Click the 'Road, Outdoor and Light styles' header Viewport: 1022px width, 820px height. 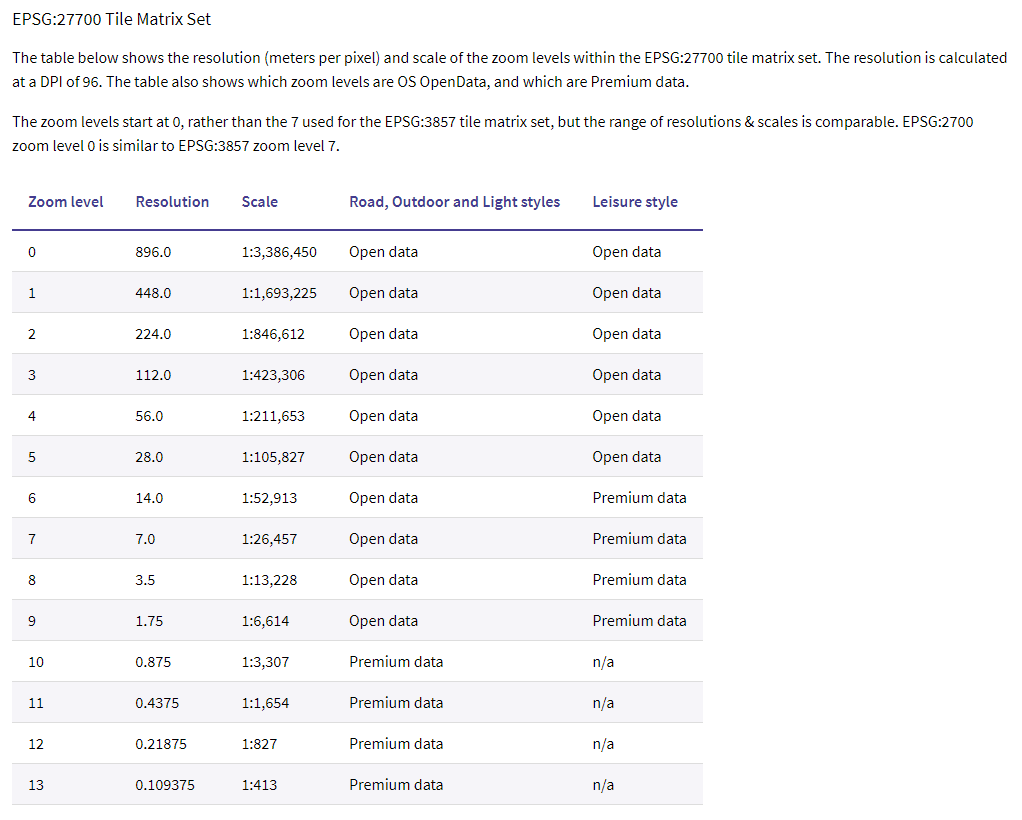pos(454,202)
